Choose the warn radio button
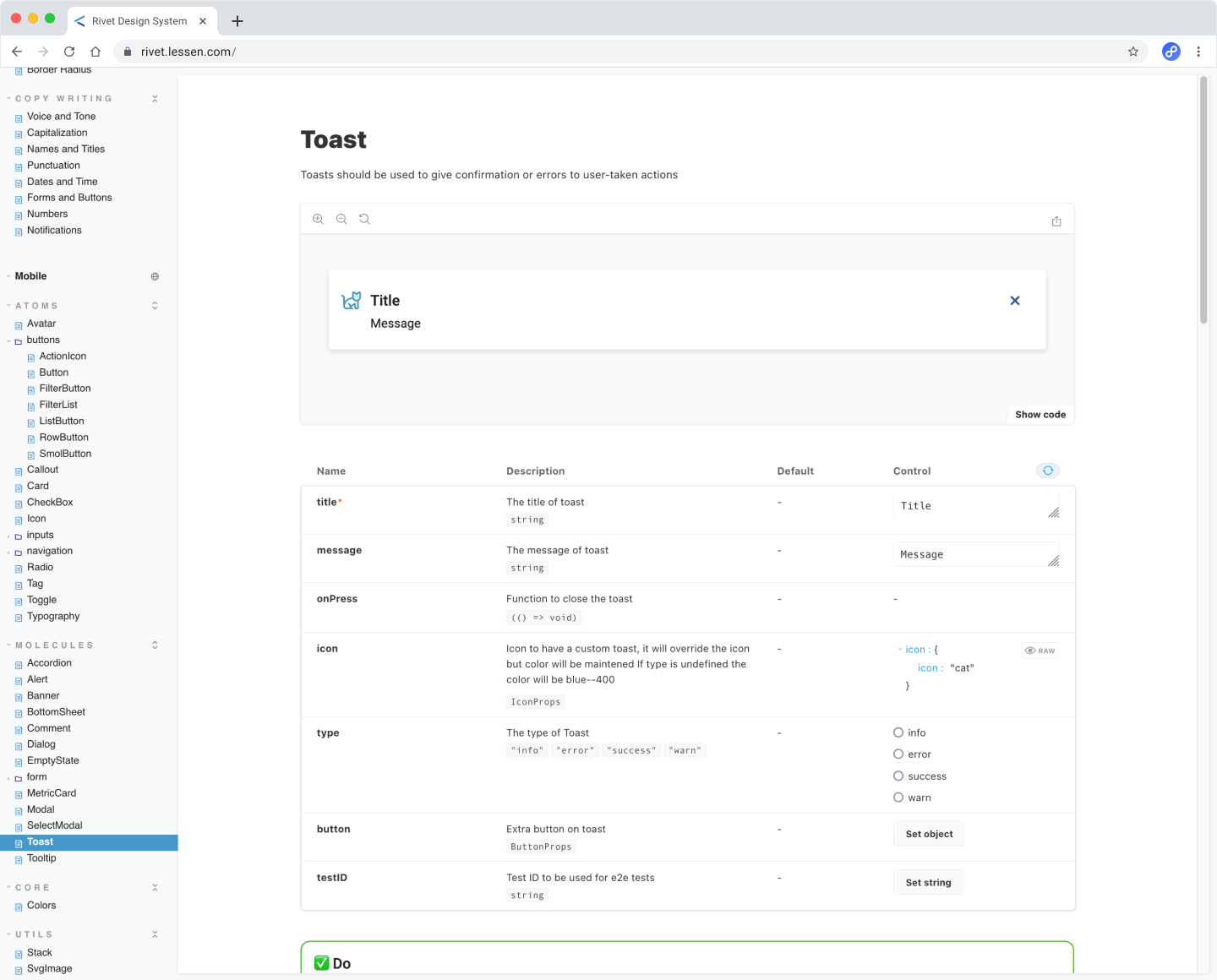This screenshot has height=980, width=1217. click(x=898, y=798)
